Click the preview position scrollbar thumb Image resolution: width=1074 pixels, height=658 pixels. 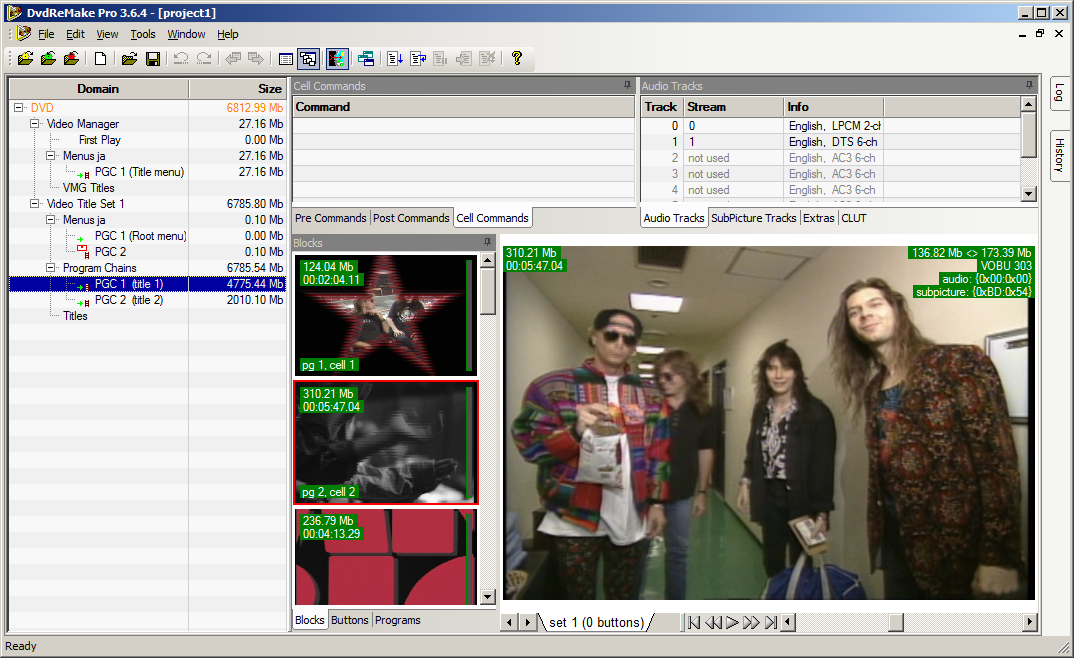(x=896, y=622)
